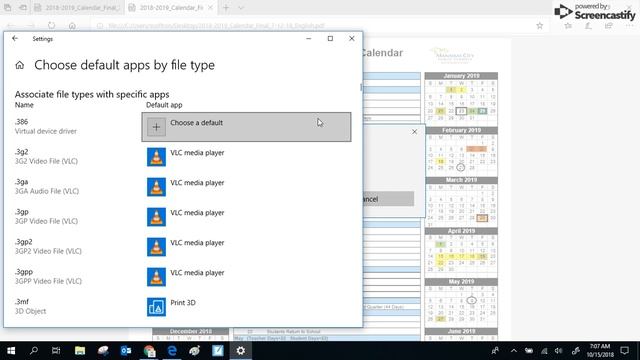Select the 3GP Video File (VLC) text

coord(46,221)
